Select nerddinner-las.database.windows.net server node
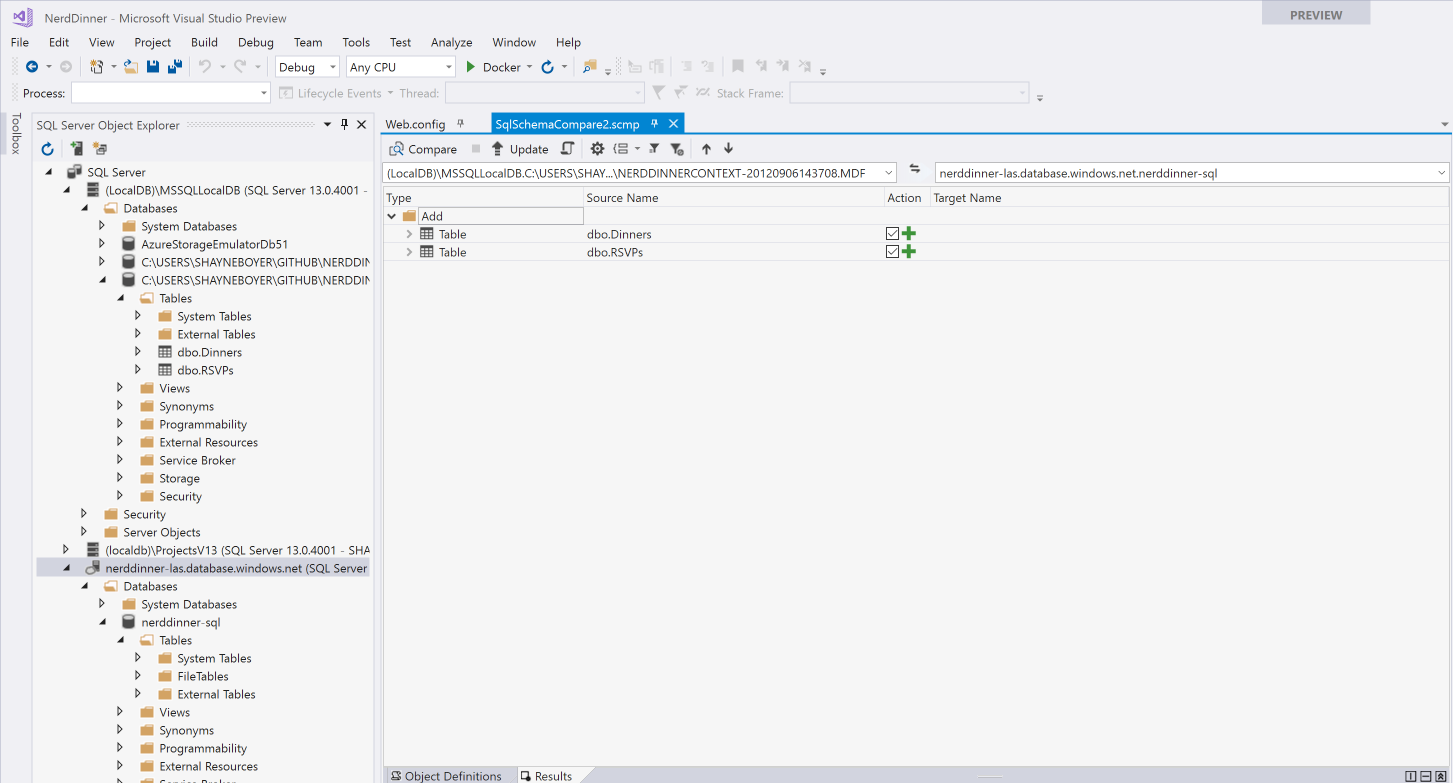Image resolution: width=1453 pixels, height=783 pixels. point(203,568)
